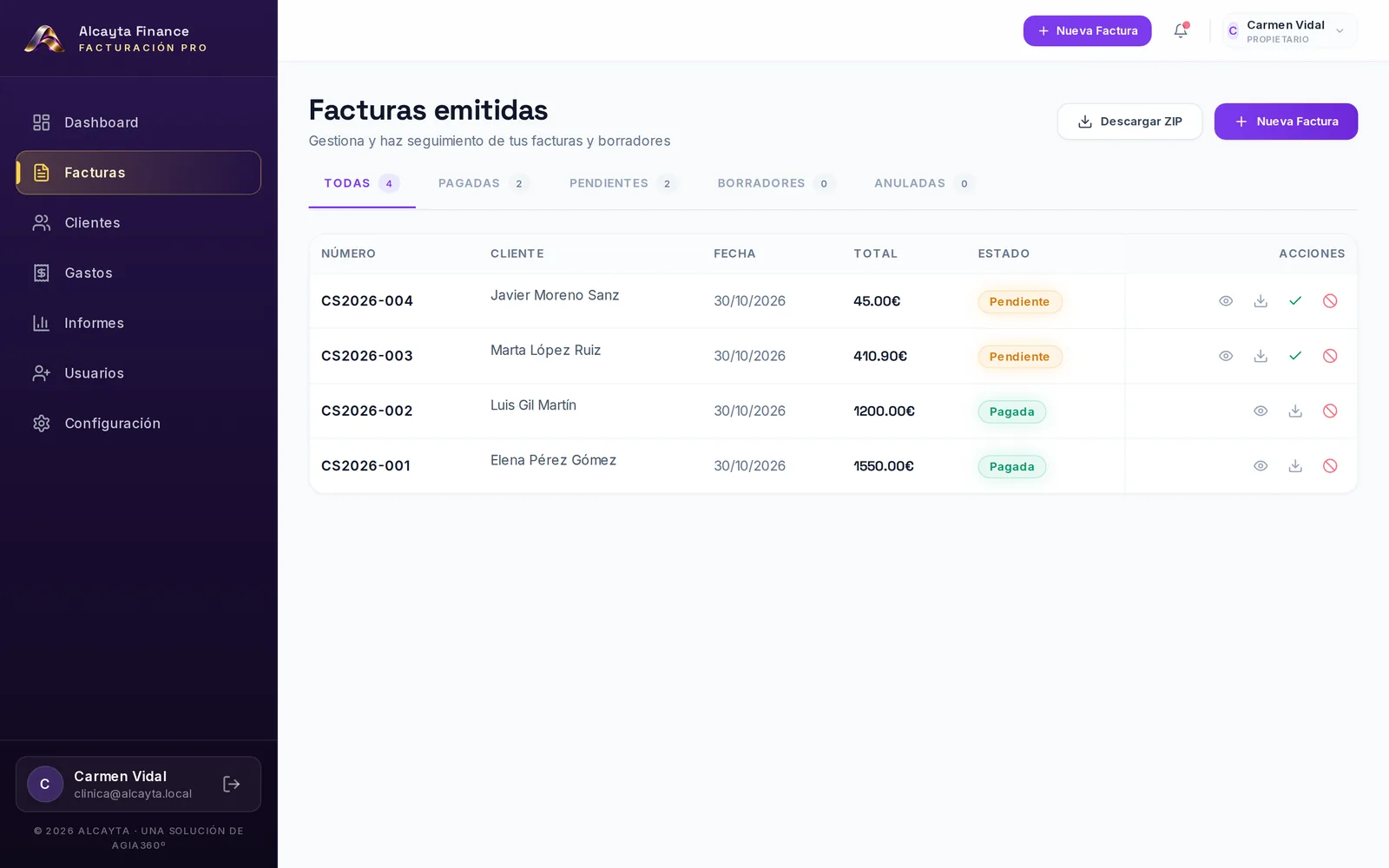
Task: Expand Carmen Vidal user menu
Action: (1288, 30)
